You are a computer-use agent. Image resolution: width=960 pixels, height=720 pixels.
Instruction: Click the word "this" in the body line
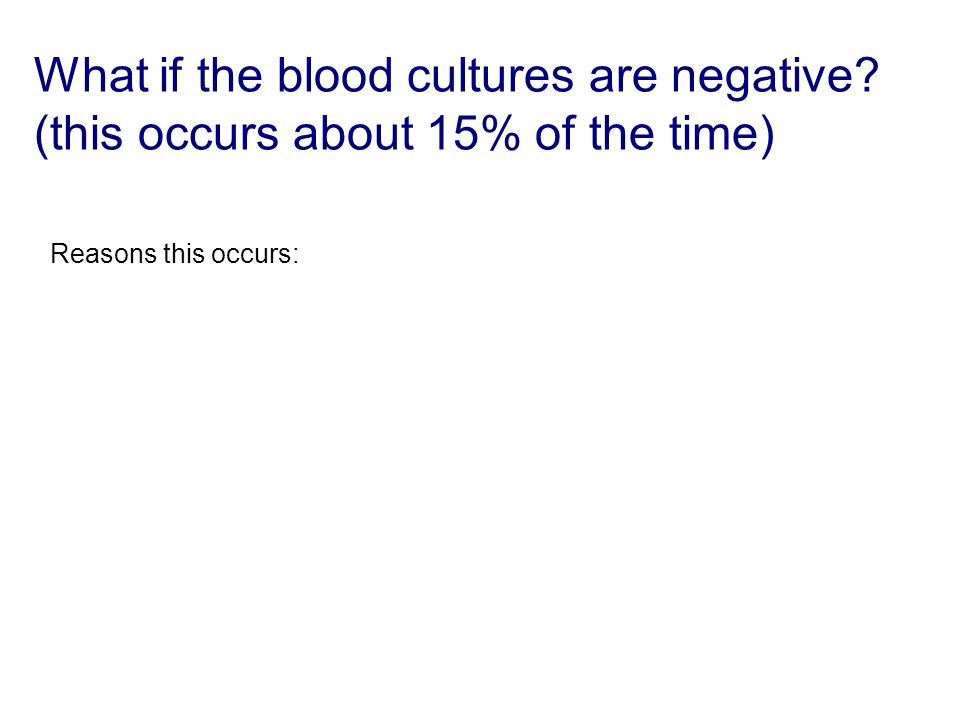pyautogui.click(x=184, y=254)
